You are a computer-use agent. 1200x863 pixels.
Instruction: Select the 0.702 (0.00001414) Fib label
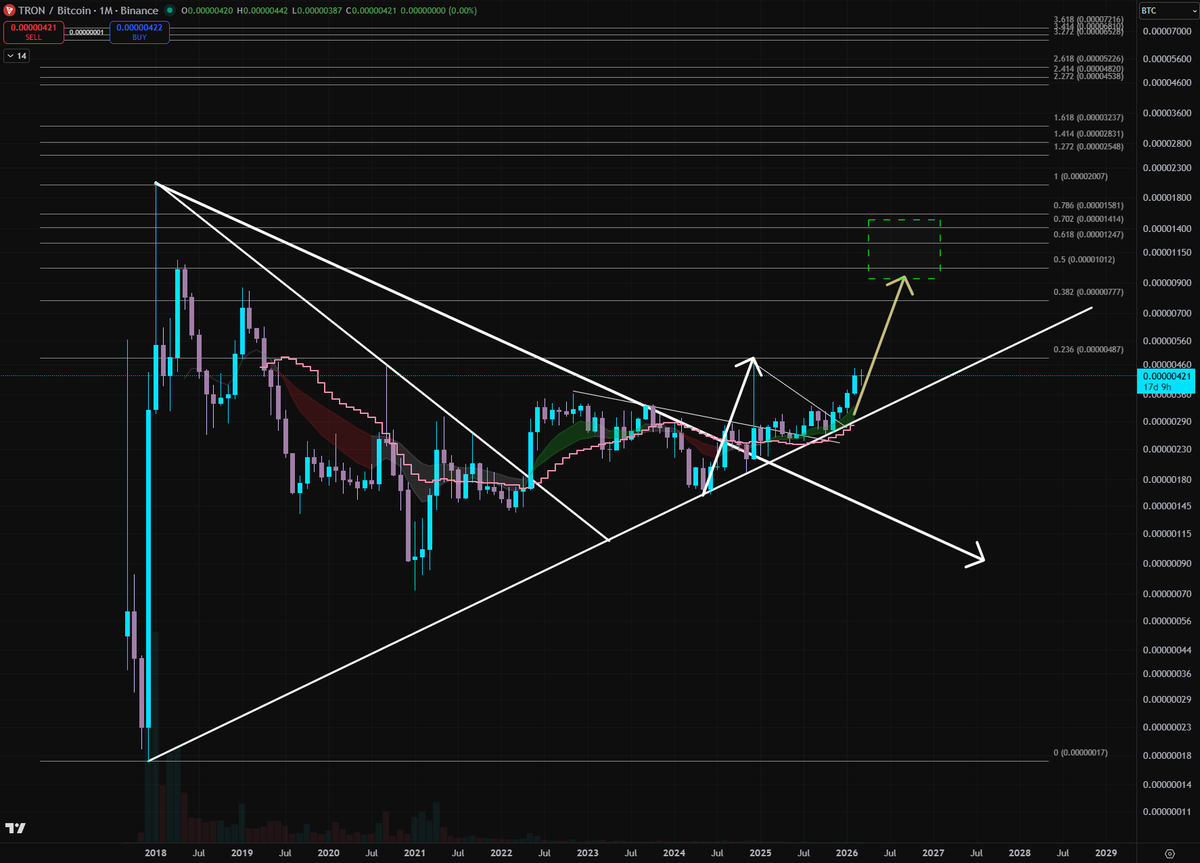click(x=1090, y=218)
